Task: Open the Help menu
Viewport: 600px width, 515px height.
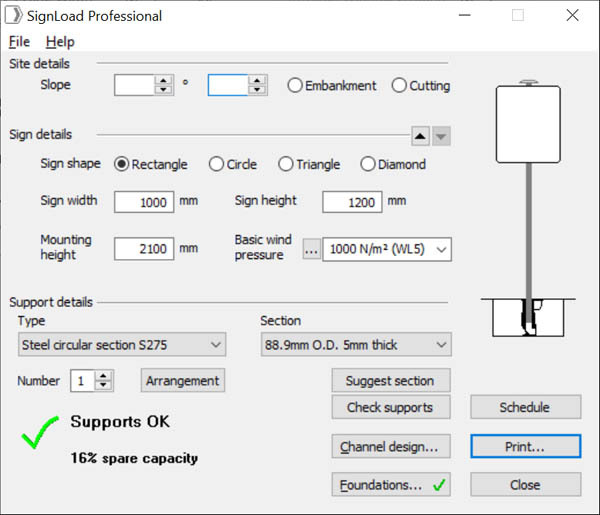Action: coord(60,42)
